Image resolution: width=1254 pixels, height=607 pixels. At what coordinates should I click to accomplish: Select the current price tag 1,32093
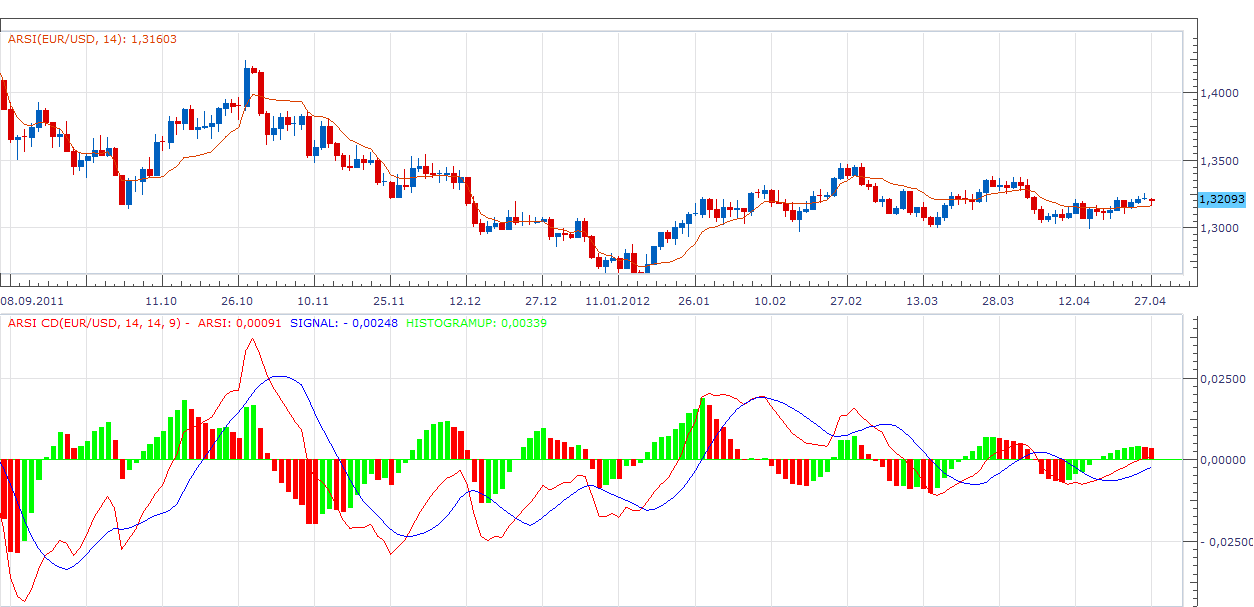tap(1221, 199)
